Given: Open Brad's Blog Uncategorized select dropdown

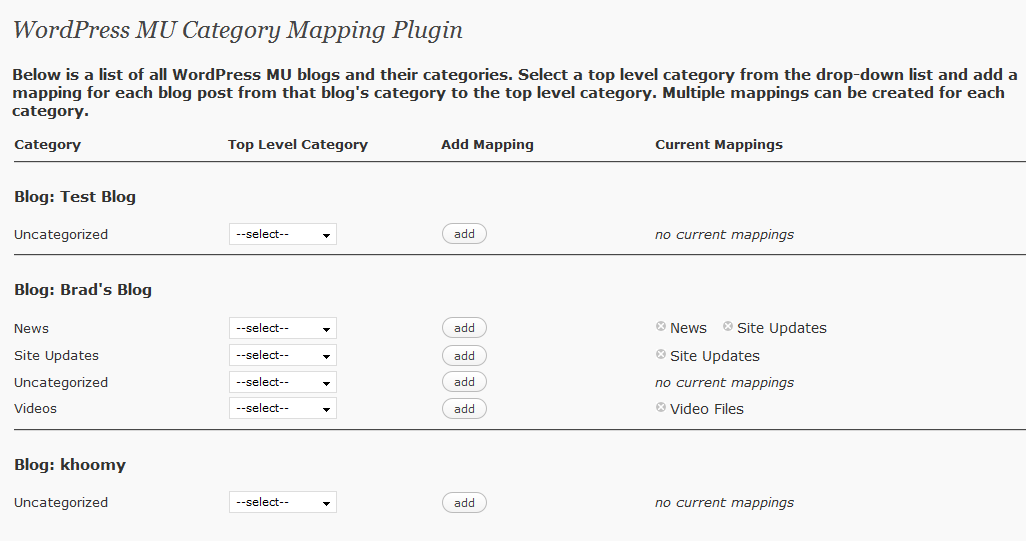Looking at the screenshot, I should pyautogui.click(x=283, y=382).
